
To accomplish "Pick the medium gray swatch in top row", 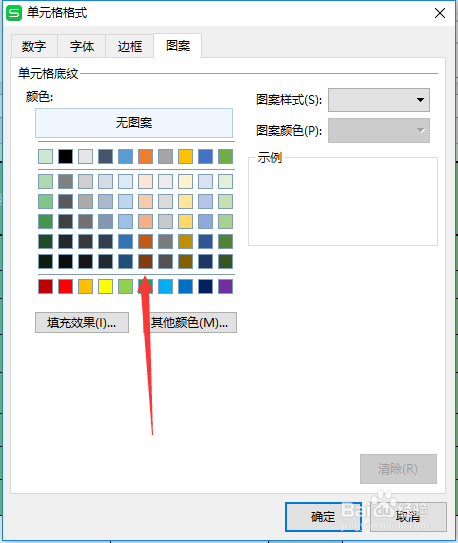I will tap(165, 157).
